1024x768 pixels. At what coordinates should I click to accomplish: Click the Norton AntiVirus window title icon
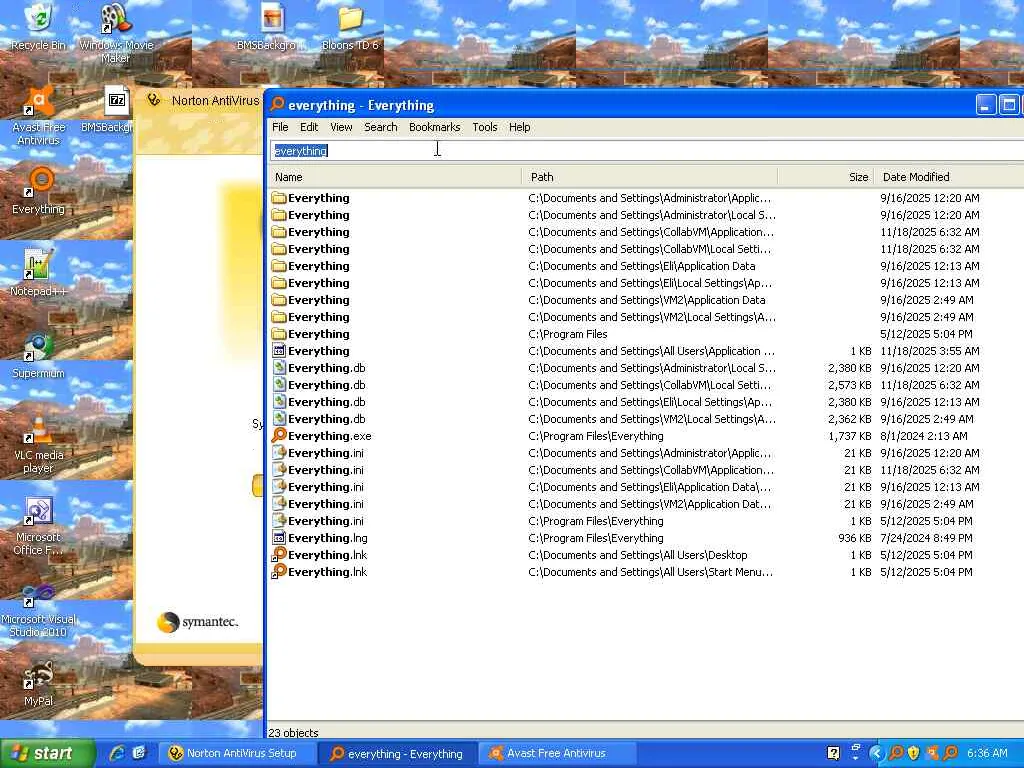coord(154,100)
